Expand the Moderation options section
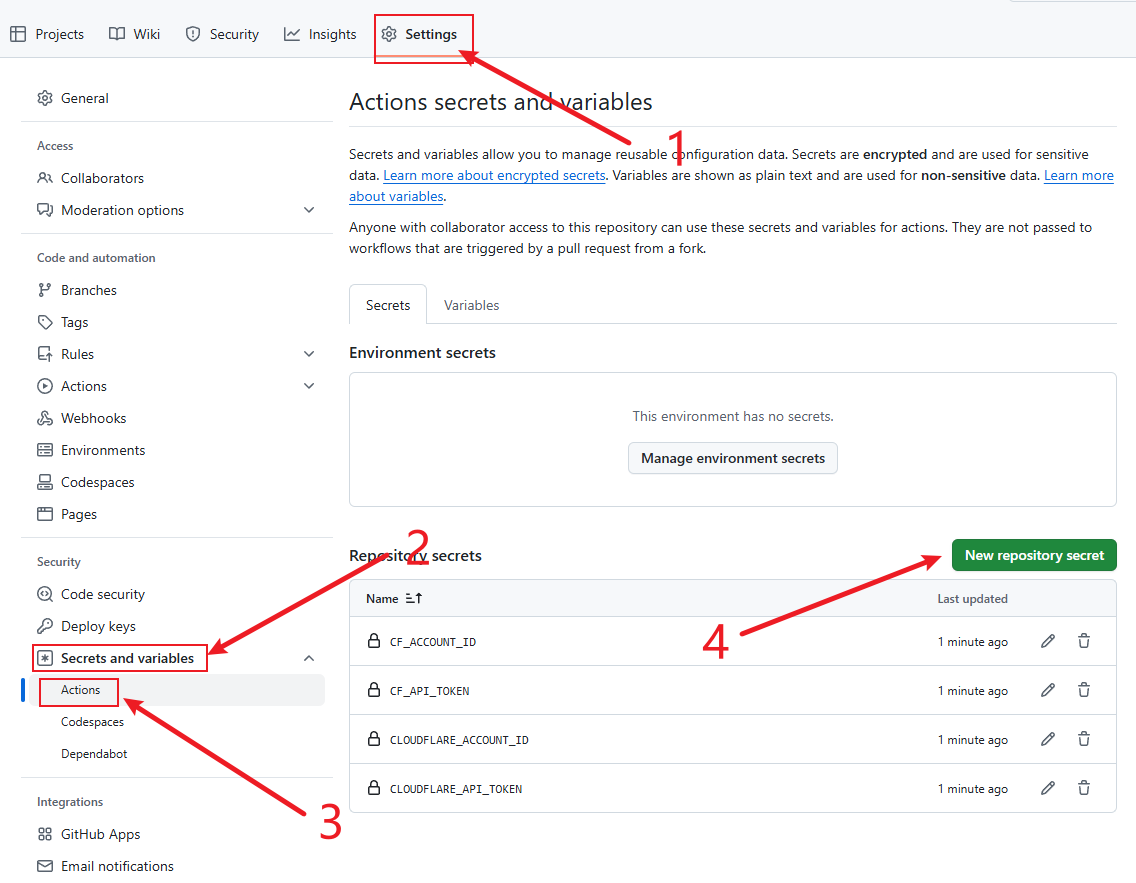 pos(309,210)
